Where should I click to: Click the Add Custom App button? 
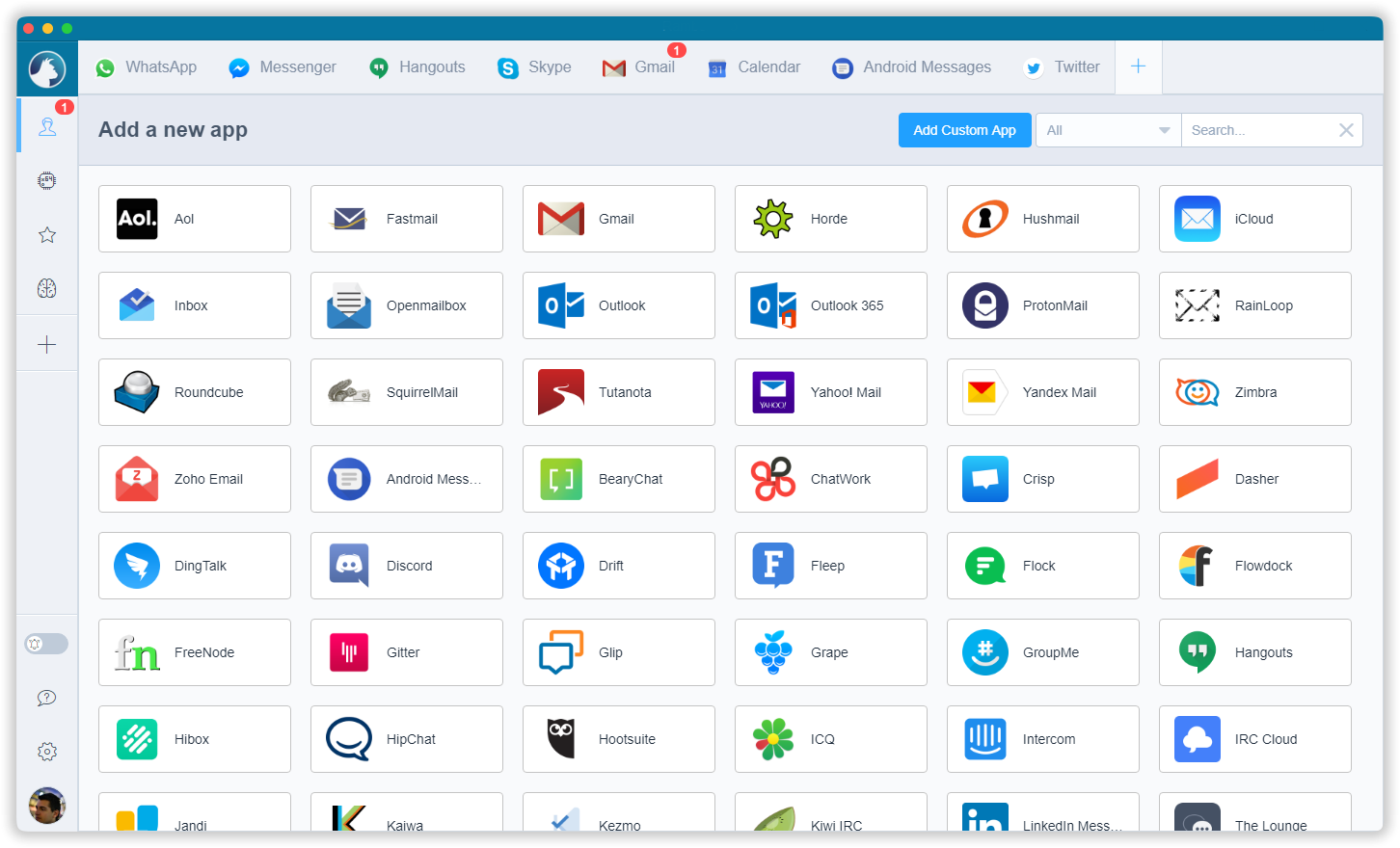[964, 129]
